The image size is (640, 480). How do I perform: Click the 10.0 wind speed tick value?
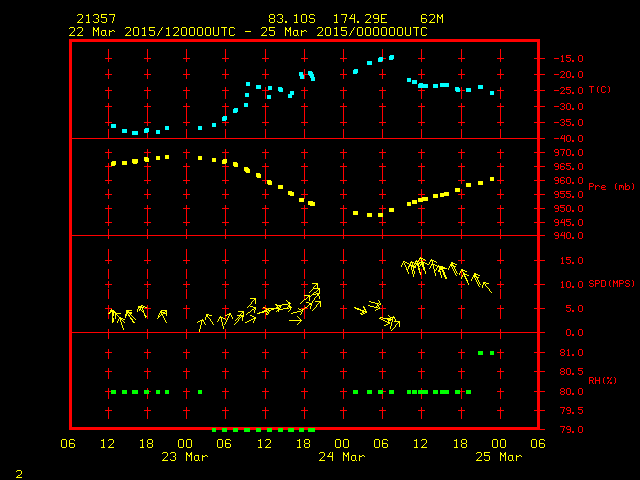[x=571, y=284]
